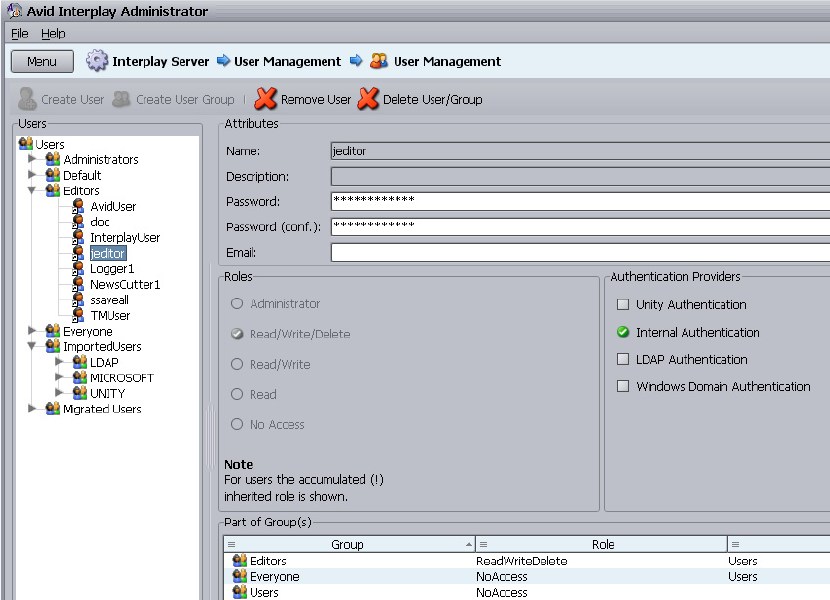
Task: Click the Password input field
Action: 580,201
